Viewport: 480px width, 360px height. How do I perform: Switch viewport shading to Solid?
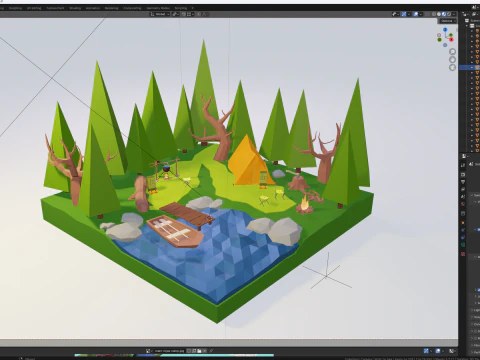[439, 14]
